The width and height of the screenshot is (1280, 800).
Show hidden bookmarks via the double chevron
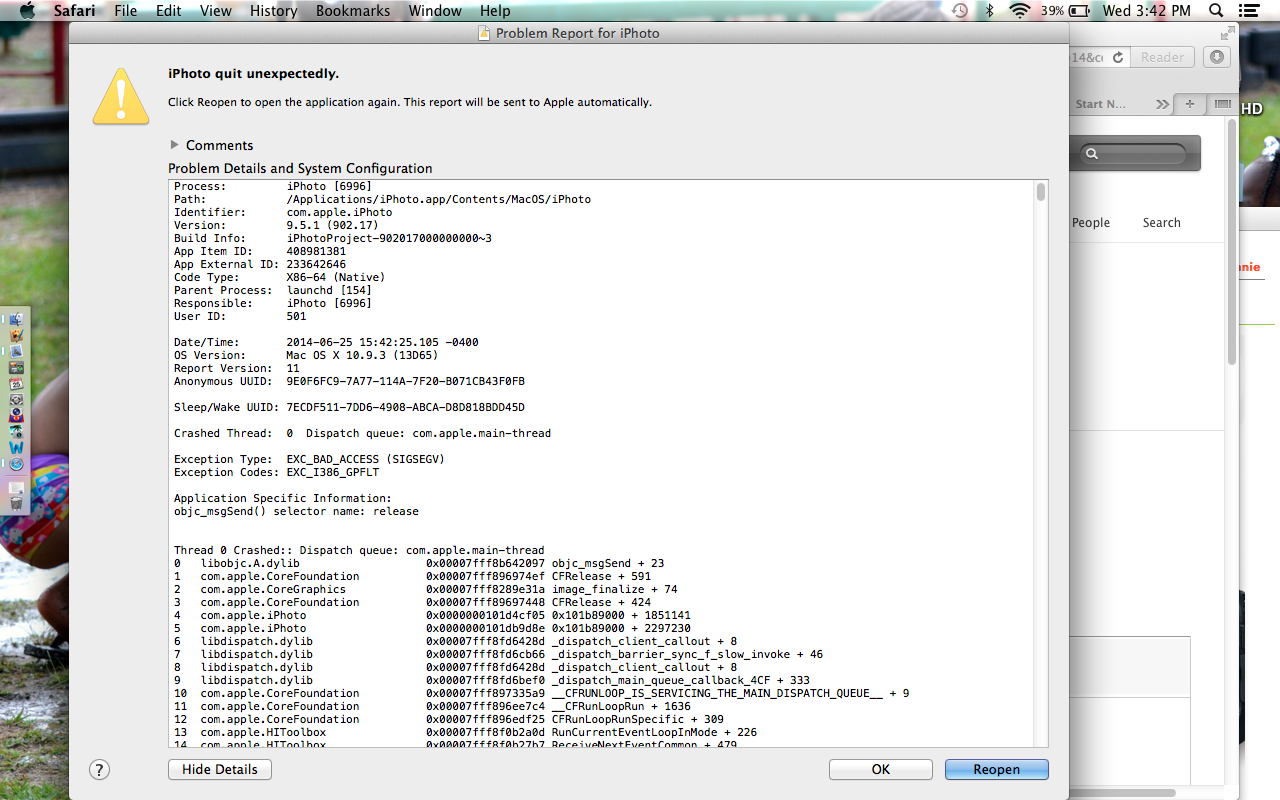coord(1162,104)
